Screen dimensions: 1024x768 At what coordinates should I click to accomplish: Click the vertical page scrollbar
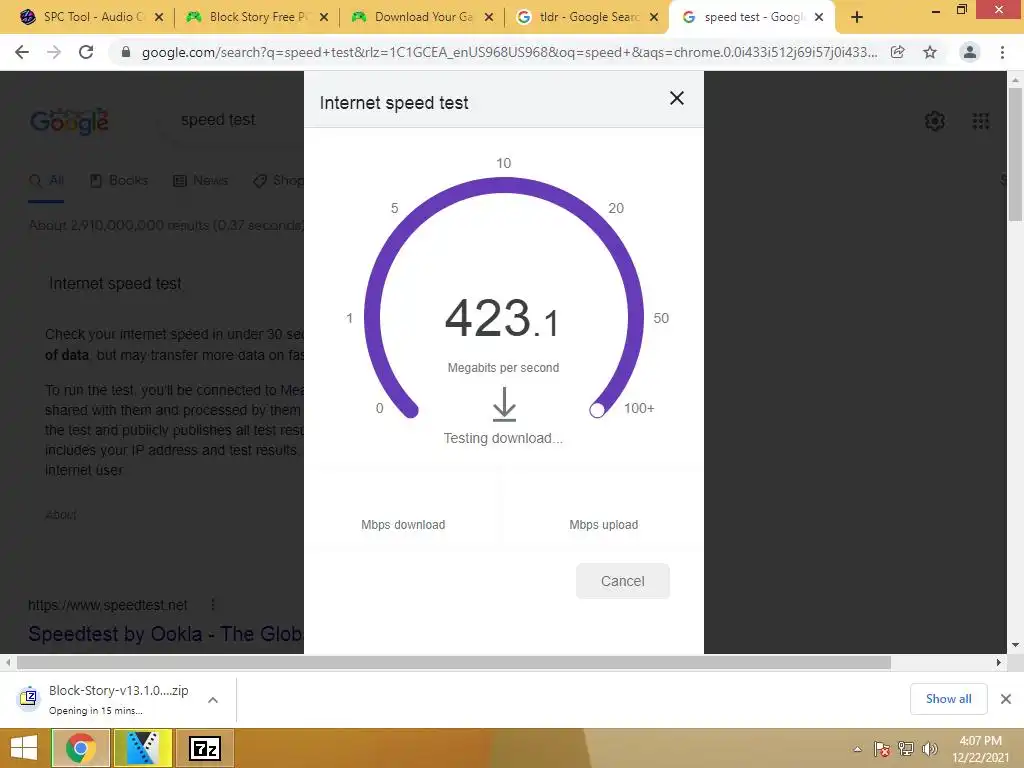(1015, 155)
